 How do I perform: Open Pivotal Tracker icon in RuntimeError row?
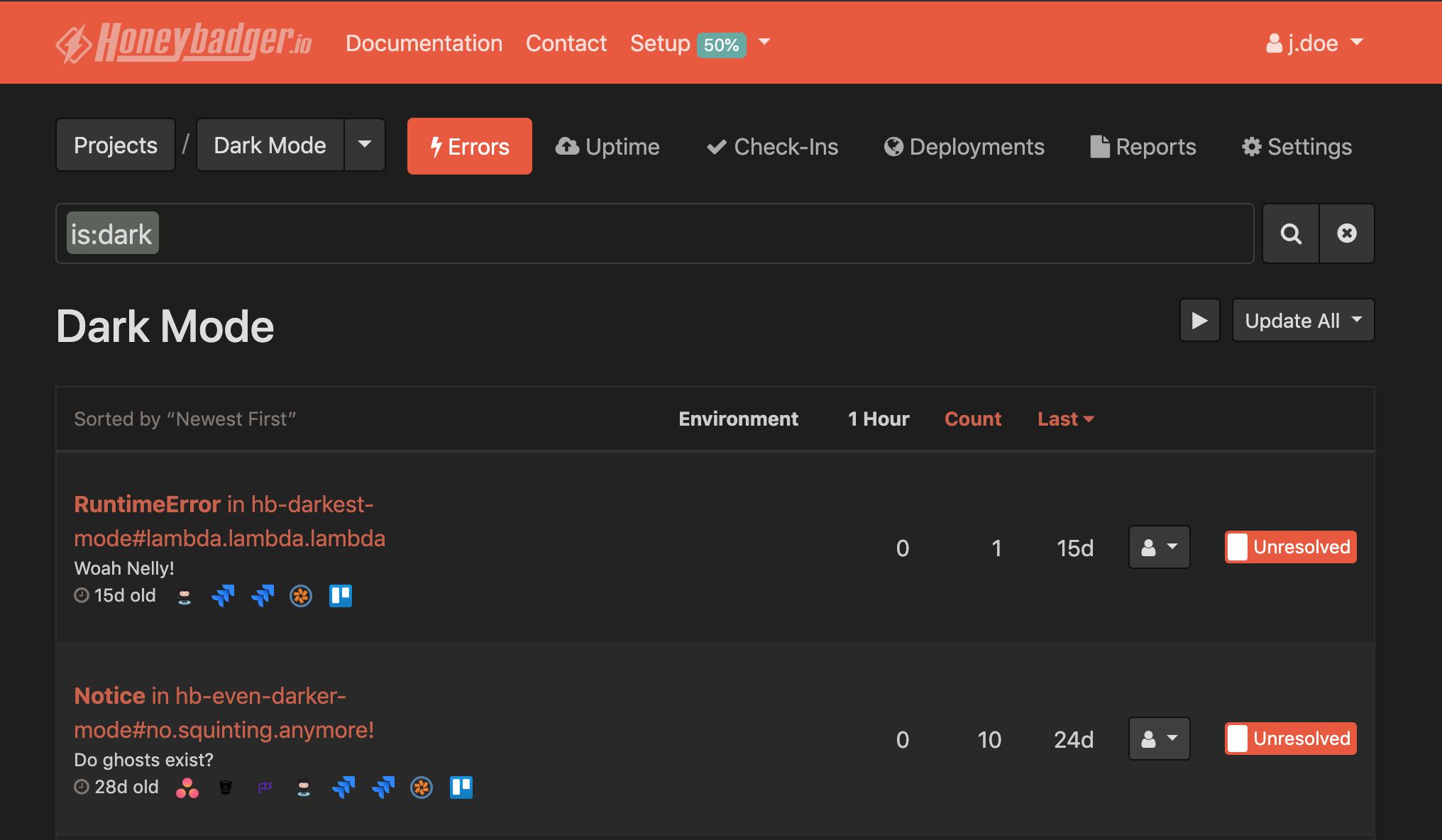pos(301,596)
